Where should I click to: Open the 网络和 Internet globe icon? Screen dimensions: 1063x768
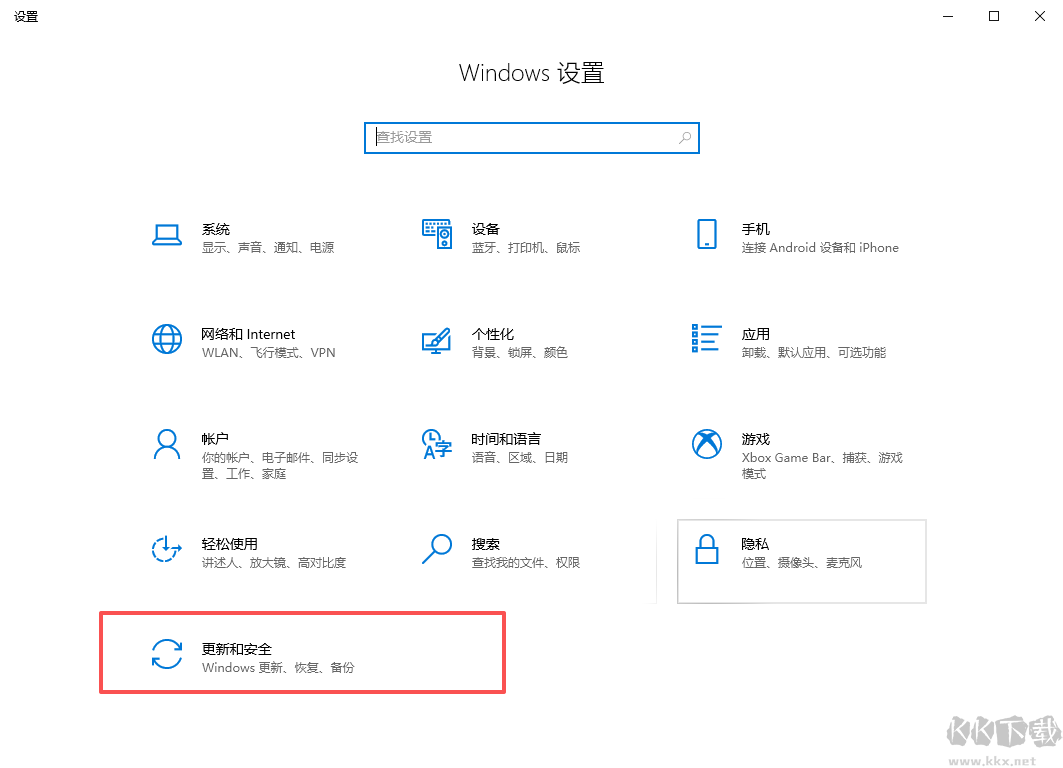click(167, 339)
